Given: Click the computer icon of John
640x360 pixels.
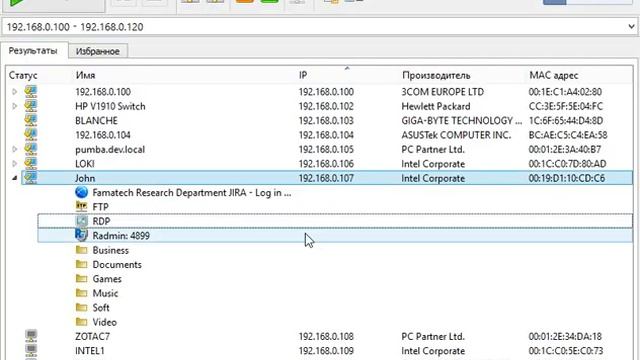Looking at the screenshot, I should [31, 178].
